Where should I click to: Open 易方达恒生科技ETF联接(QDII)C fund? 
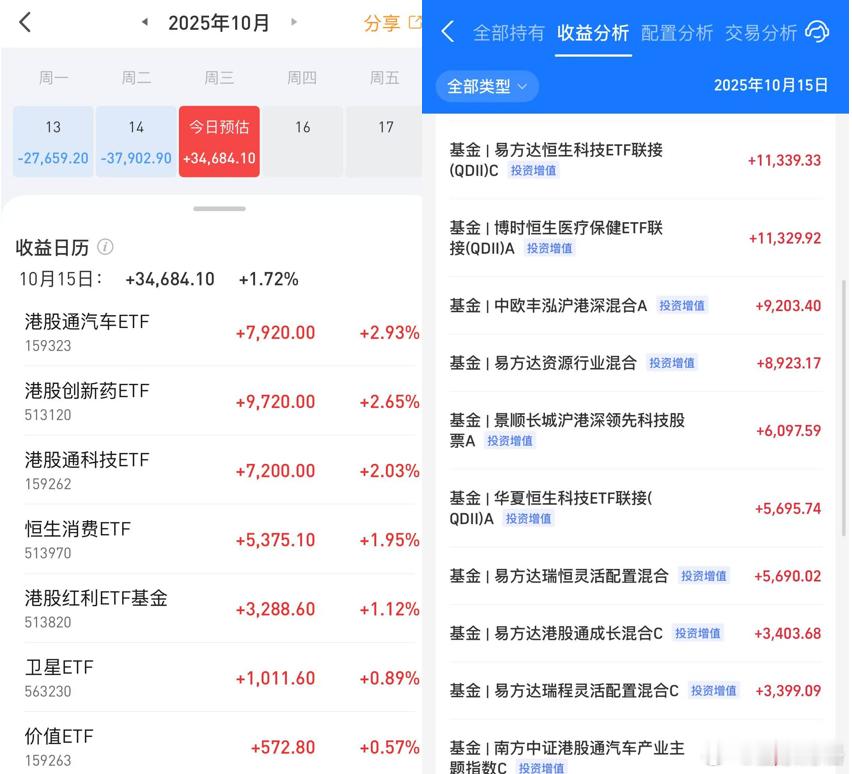click(x=635, y=160)
